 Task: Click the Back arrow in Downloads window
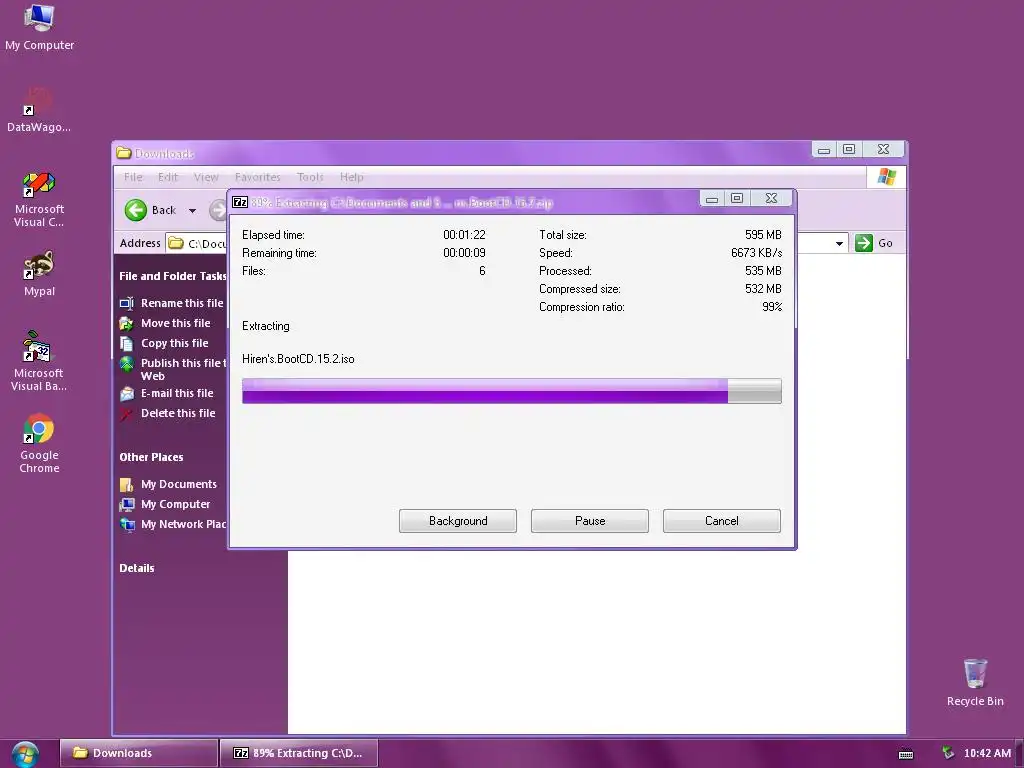click(x=136, y=210)
